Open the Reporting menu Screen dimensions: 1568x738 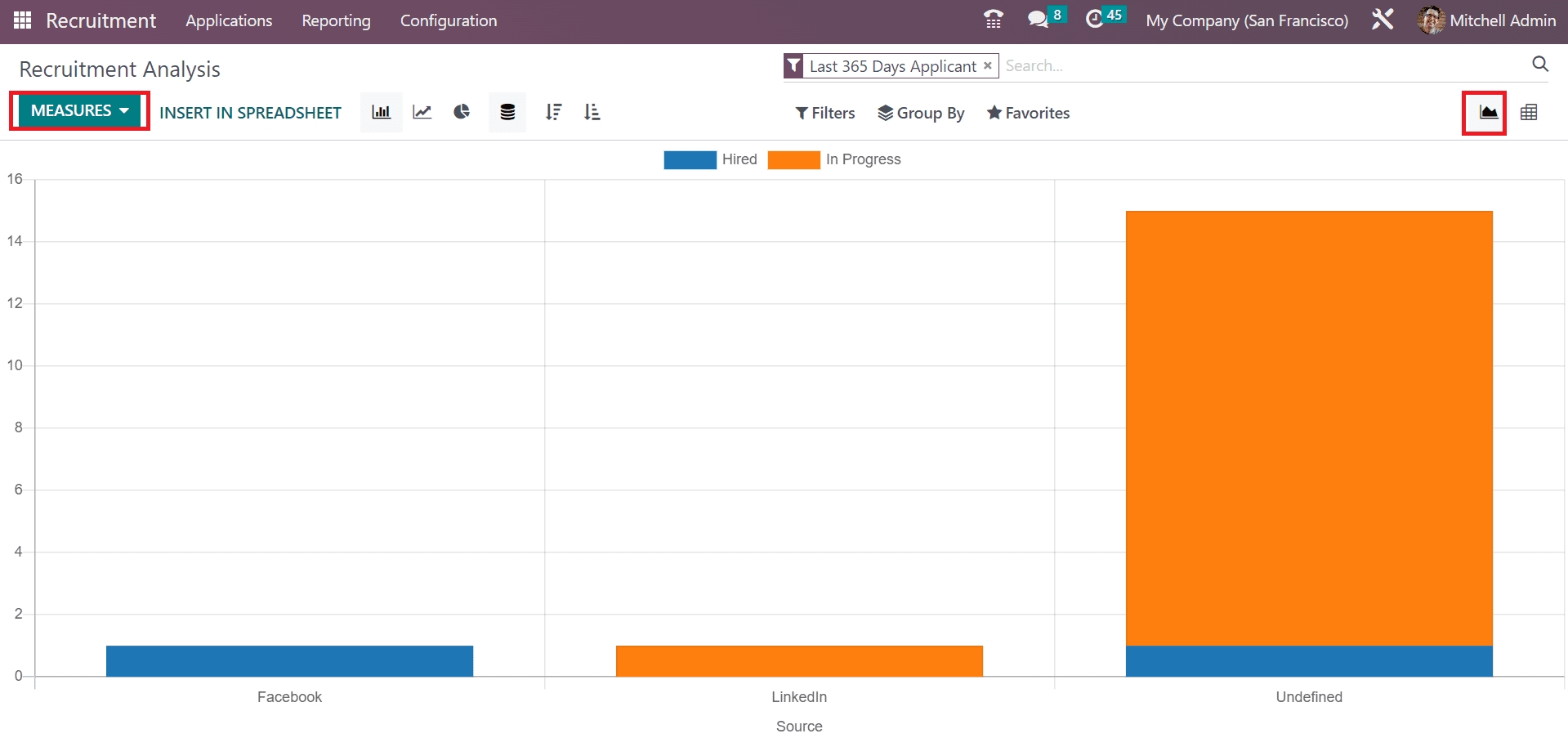[x=336, y=20]
